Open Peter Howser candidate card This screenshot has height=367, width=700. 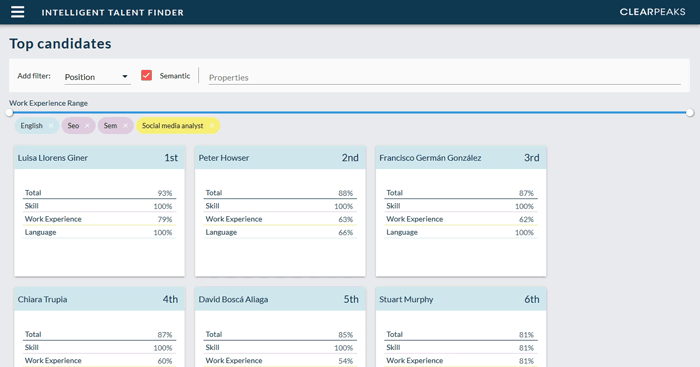click(x=280, y=211)
